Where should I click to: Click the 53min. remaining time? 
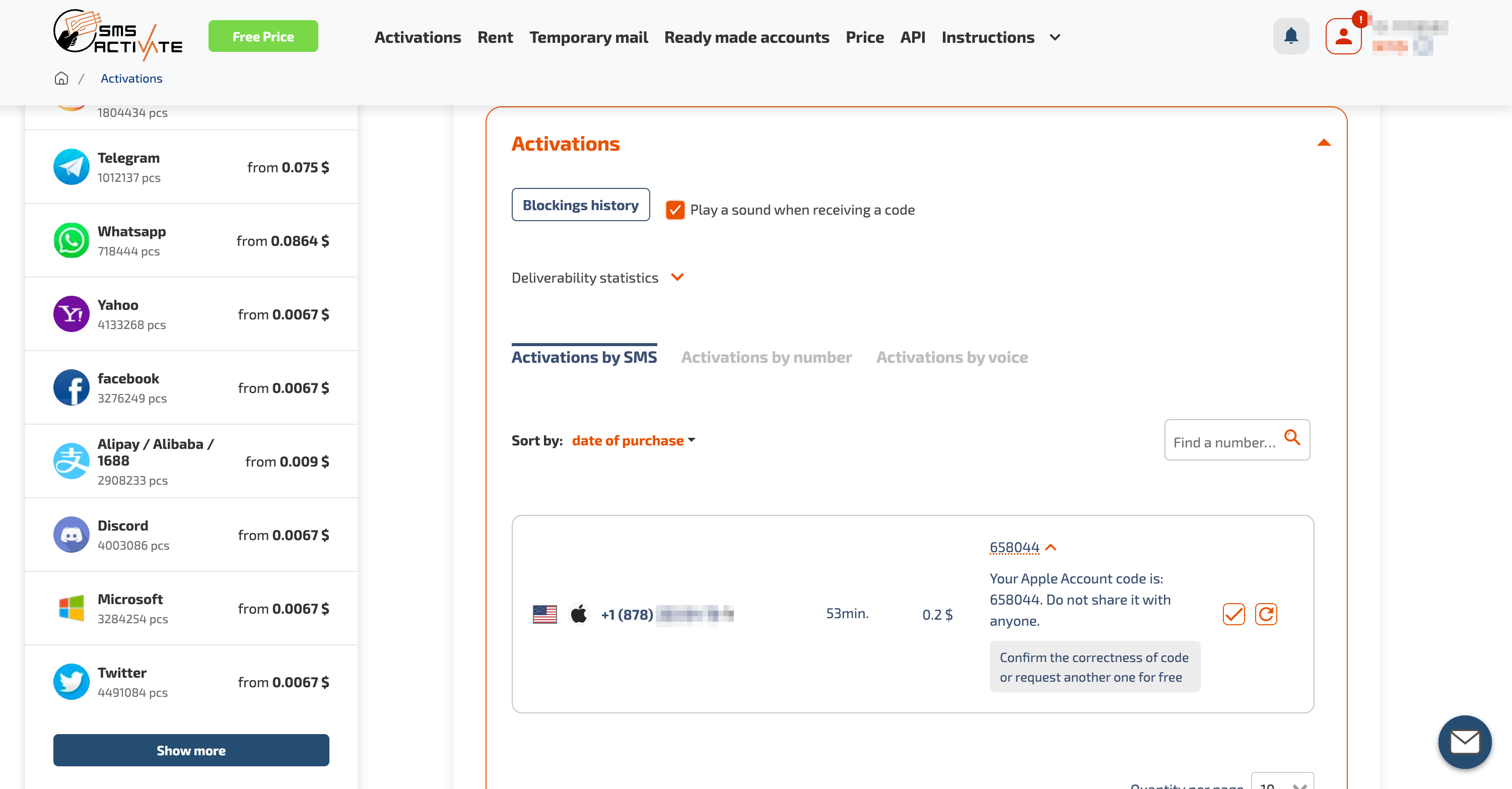pyautogui.click(x=847, y=613)
